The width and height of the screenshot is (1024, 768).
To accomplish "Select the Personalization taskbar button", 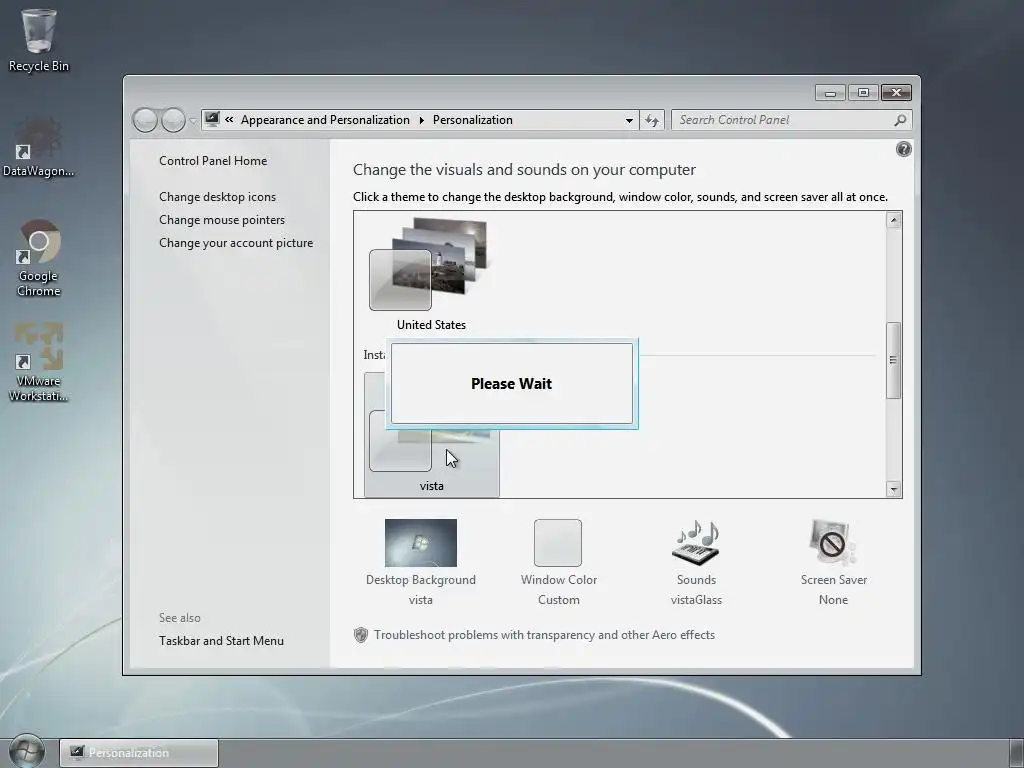I will (x=138, y=753).
